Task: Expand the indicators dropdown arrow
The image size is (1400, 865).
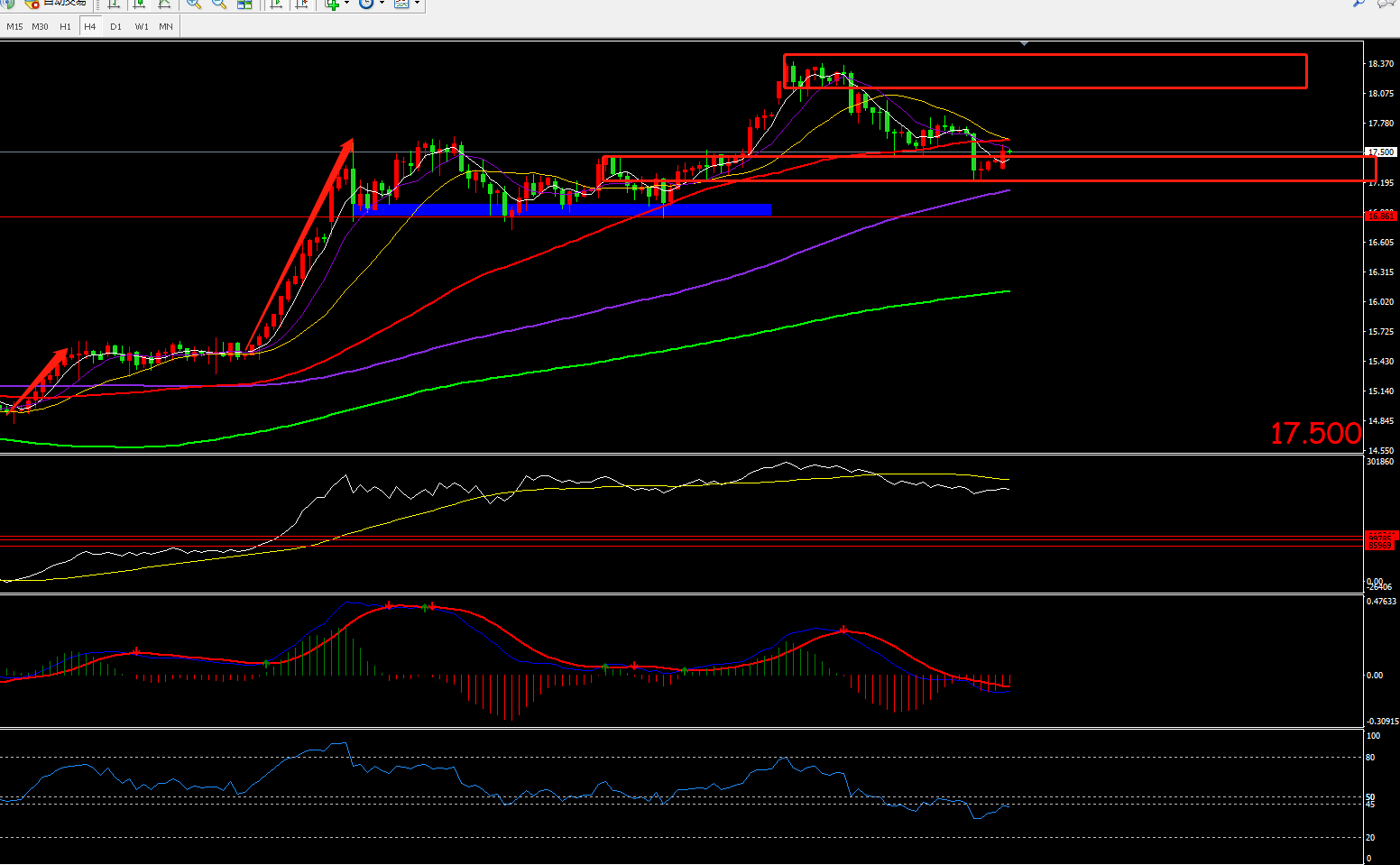Action: click(x=347, y=3)
